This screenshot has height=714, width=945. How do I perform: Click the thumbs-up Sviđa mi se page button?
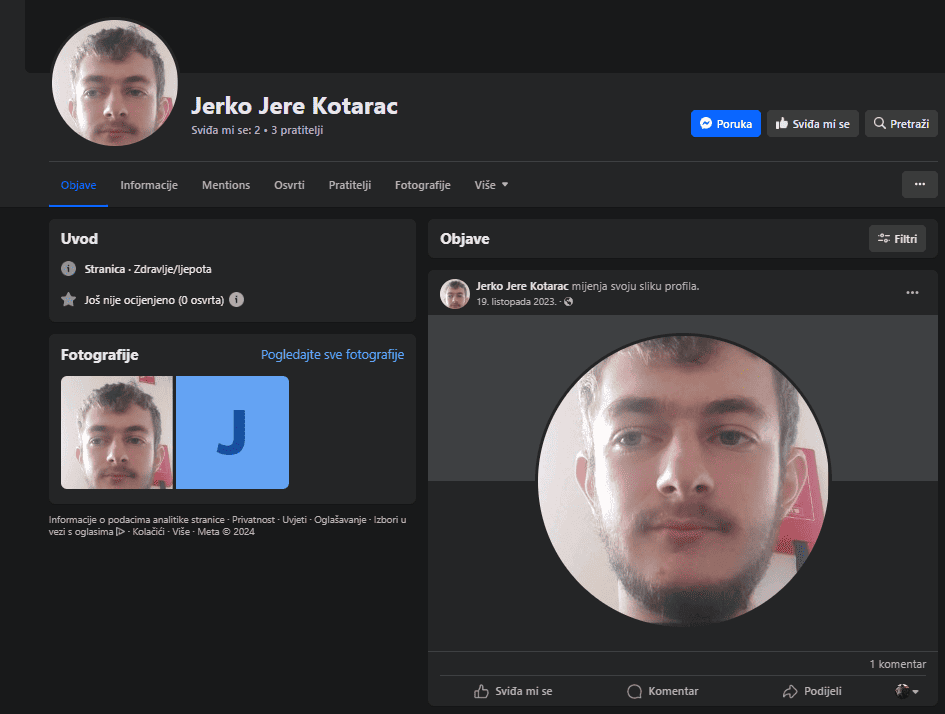[812, 124]
